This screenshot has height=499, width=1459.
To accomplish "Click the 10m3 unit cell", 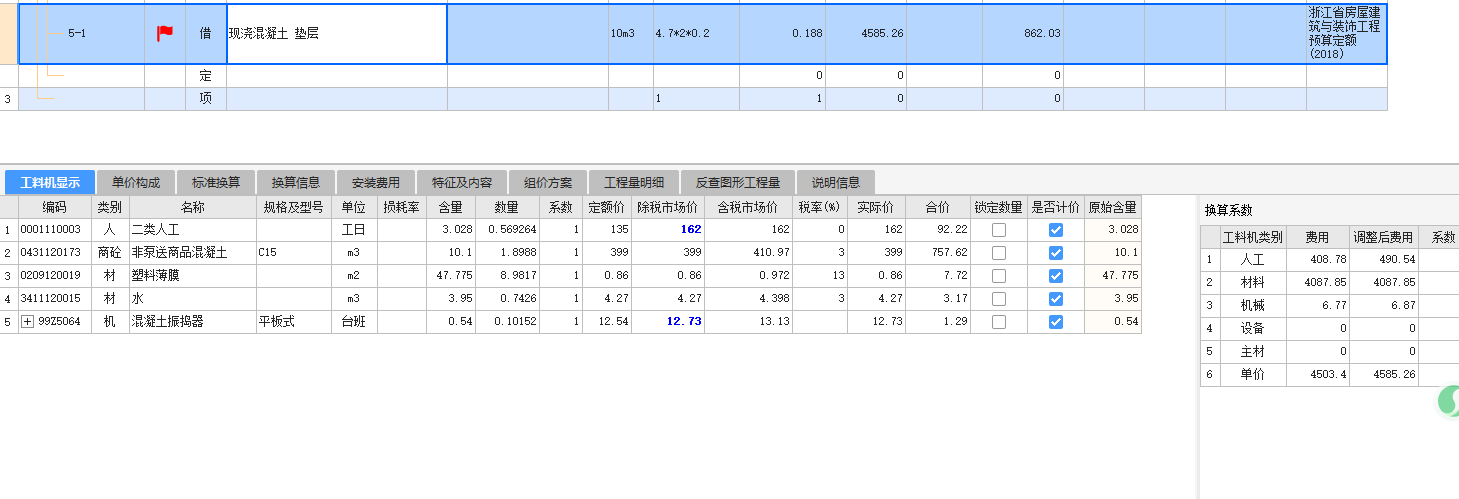I will [631, 34].
